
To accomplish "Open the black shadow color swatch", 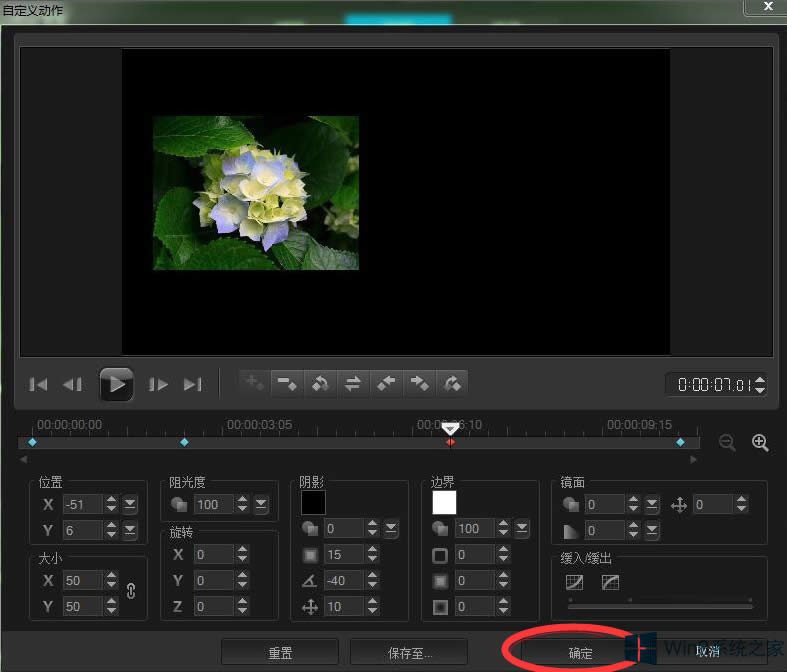I will [x=313, y=502].
